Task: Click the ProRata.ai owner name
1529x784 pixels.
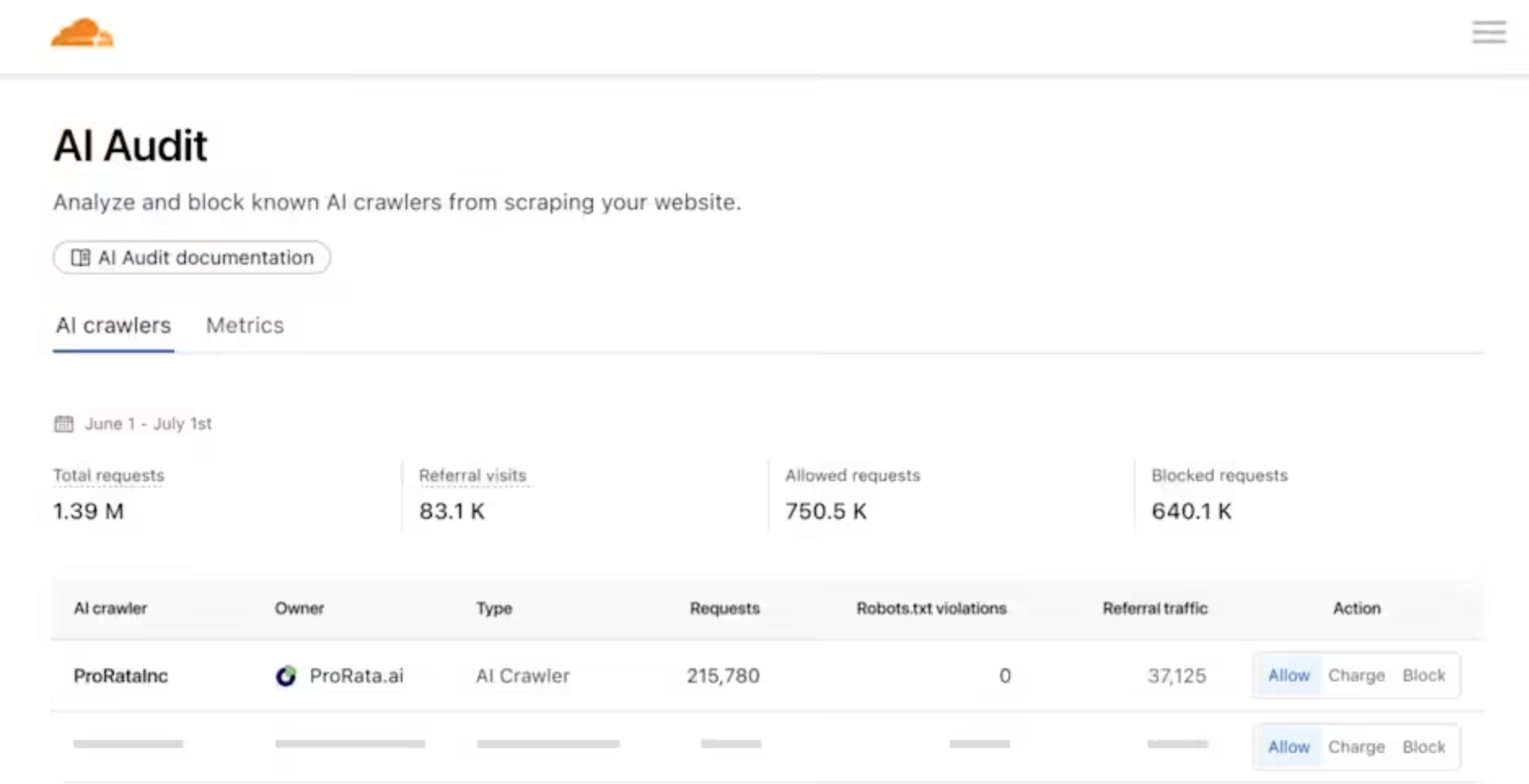Action: point(356,677)
